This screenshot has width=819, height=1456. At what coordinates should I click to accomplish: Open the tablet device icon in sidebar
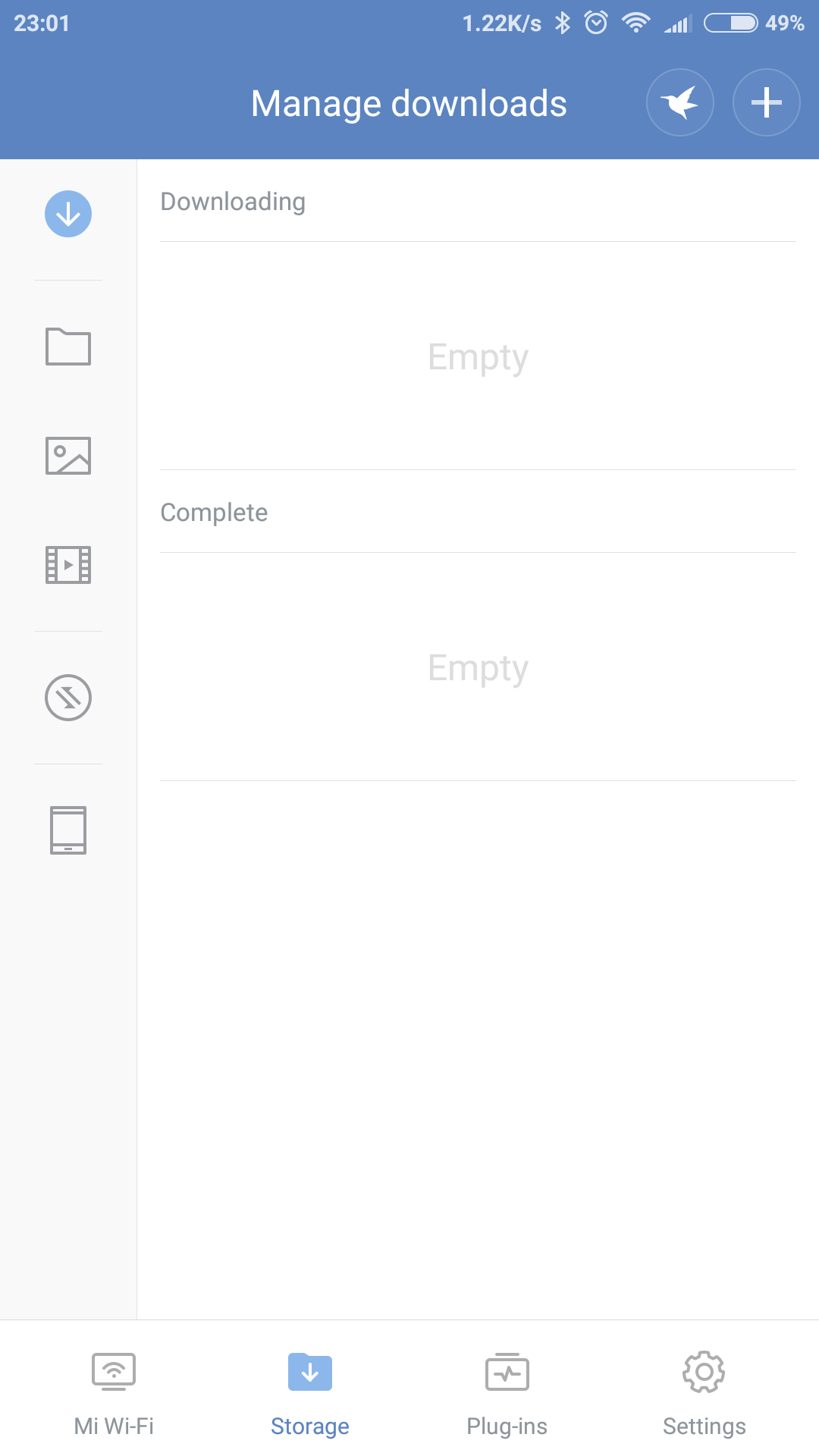tap(68, 830)
